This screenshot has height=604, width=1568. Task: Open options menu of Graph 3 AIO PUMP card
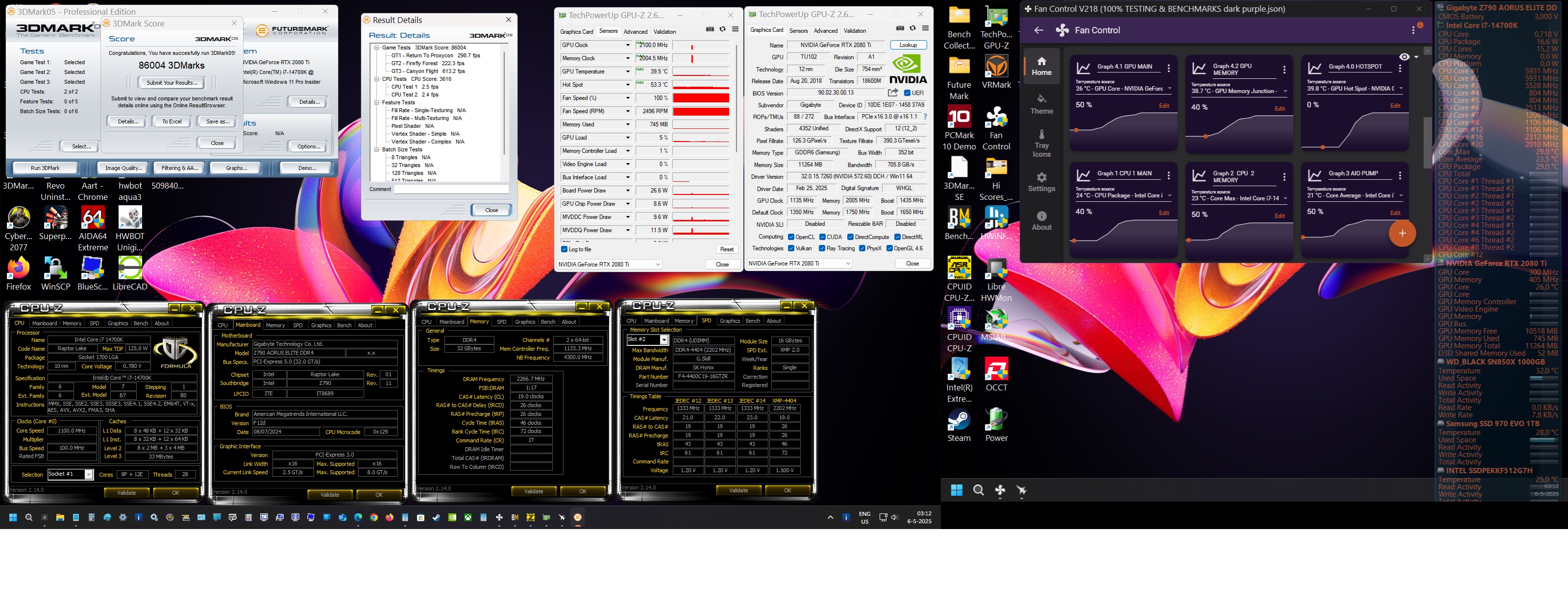tap(1400, 176)
